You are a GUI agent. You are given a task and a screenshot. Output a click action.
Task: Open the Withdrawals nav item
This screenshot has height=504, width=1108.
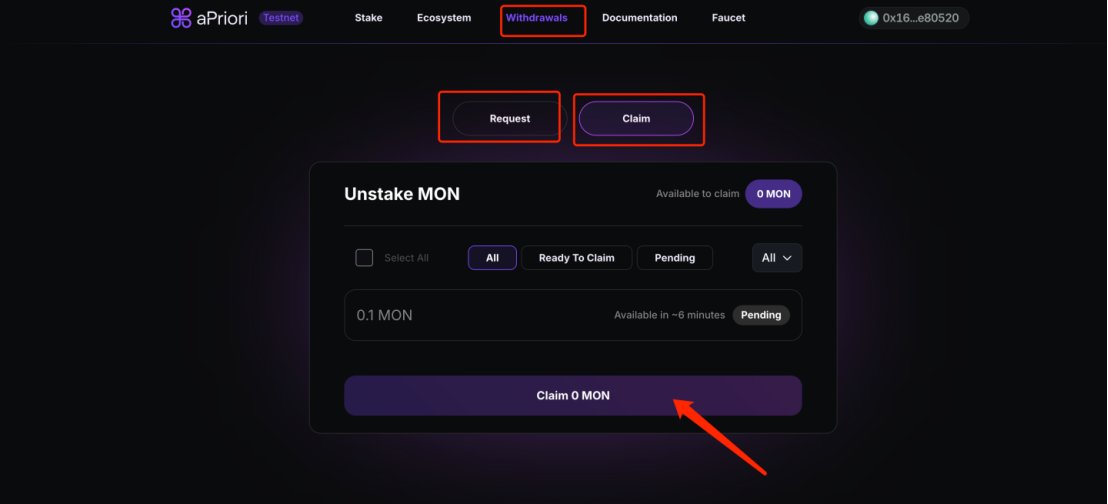[536, 18]
